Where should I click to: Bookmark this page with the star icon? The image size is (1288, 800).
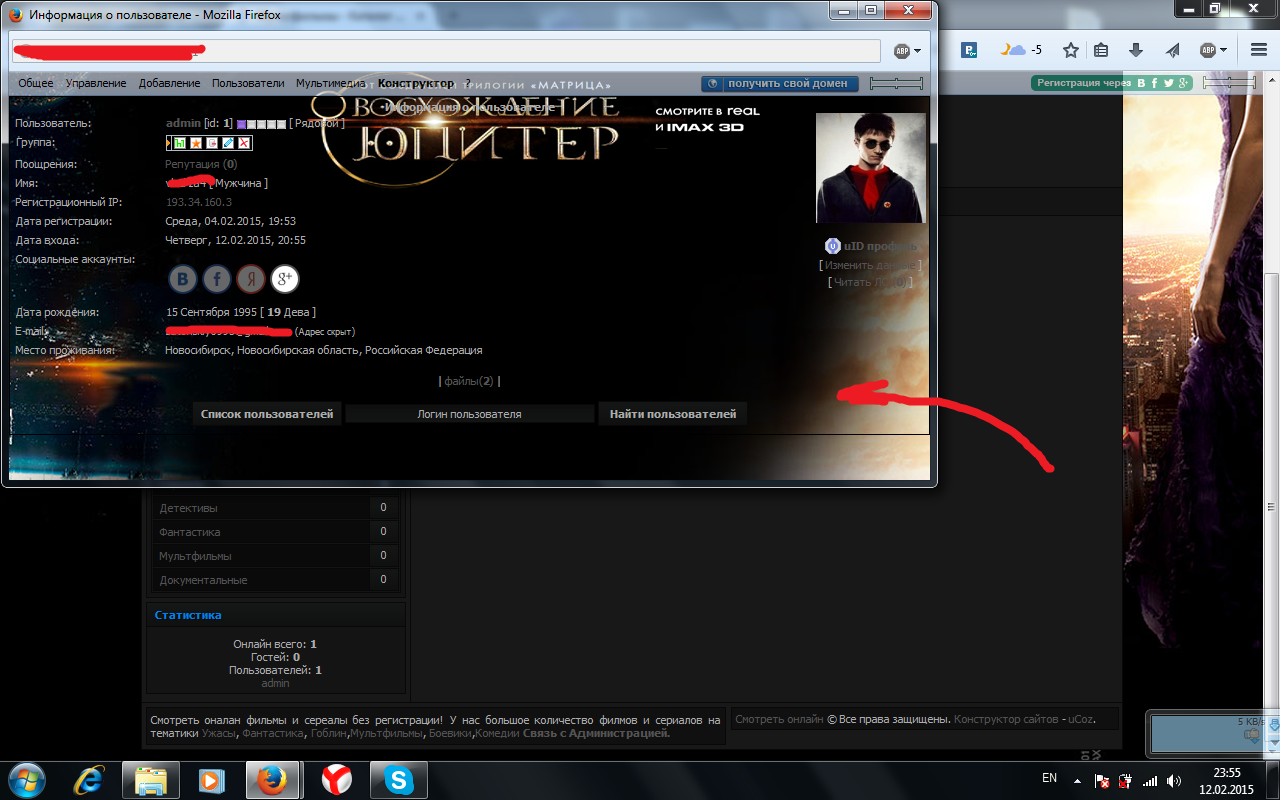(x=1071, y=50)
